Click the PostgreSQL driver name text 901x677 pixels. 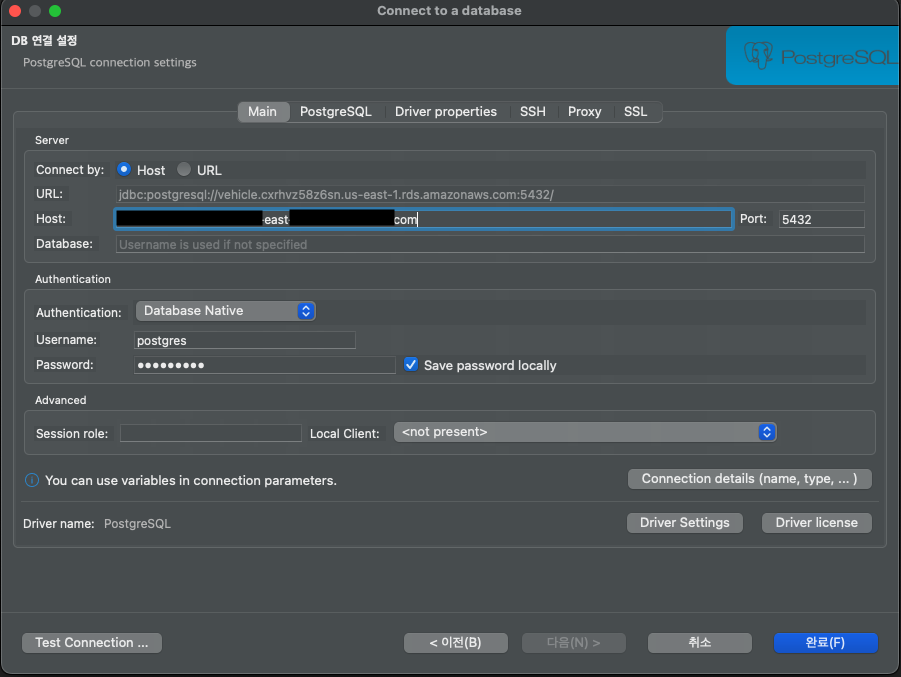pyautogui.click(x=137, y=524)
